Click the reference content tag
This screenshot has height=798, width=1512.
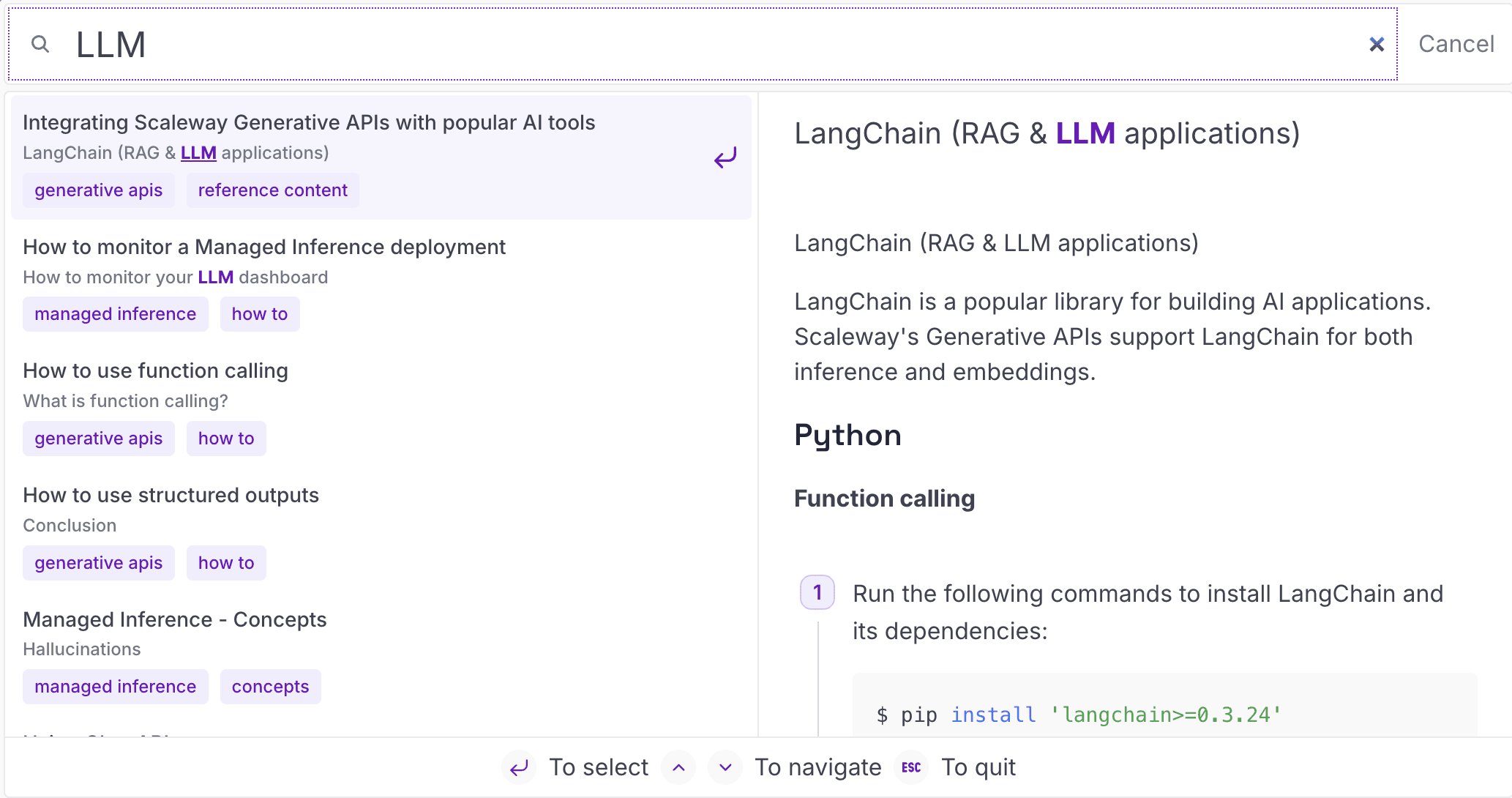[x=272, y=190]
